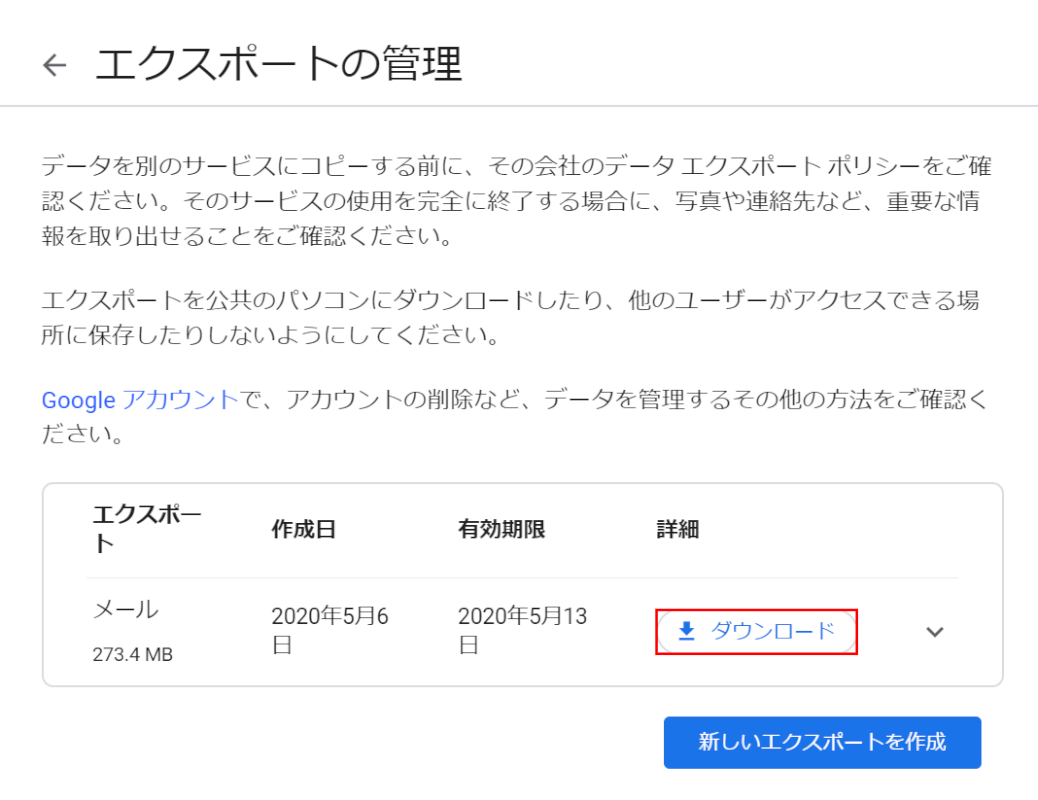Click the 作成日 column header
Image resolution: width=1038 pixels, height=800 pixels.
pos(303,530)
